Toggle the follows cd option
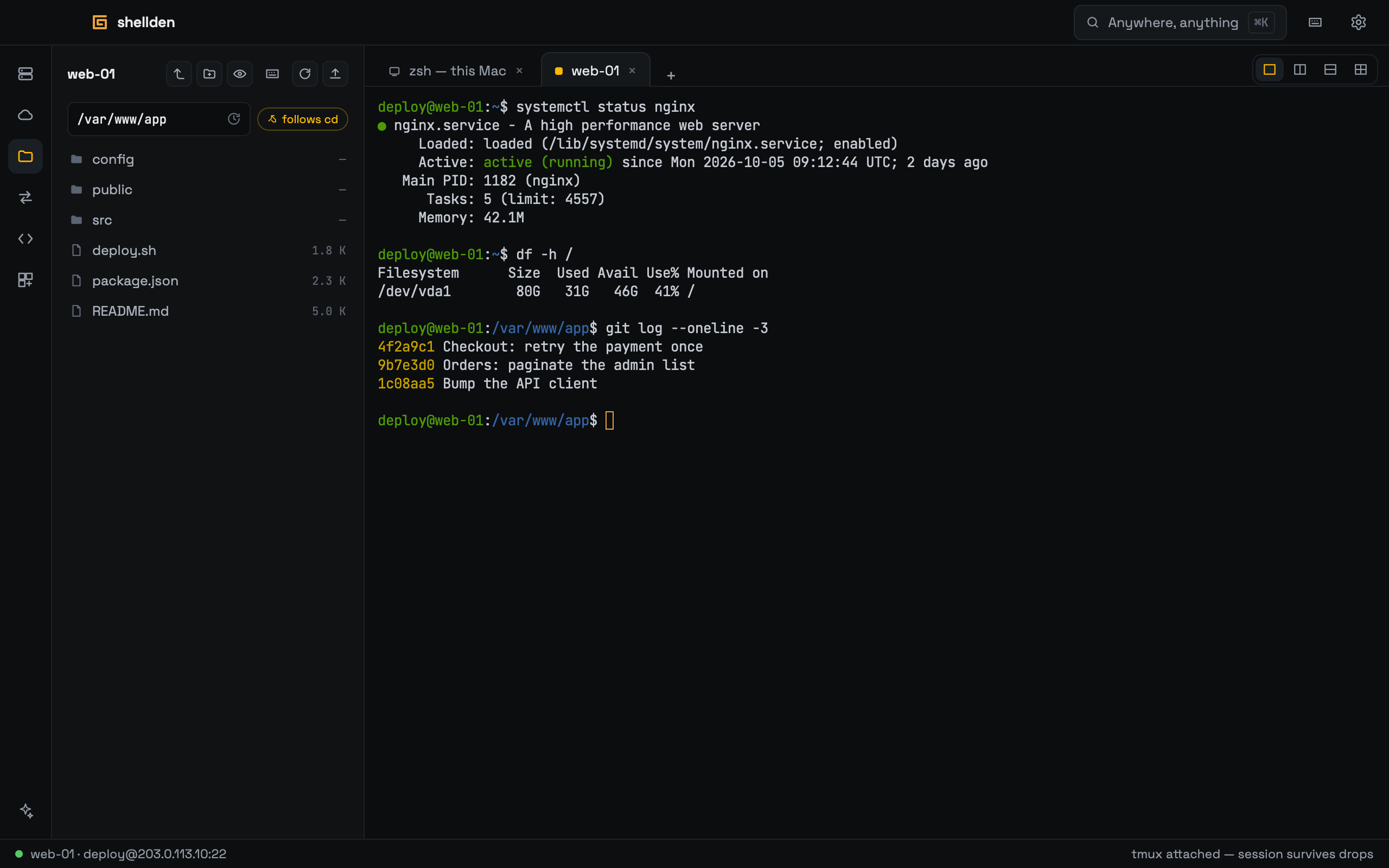The image size is (1389, 868). click(x=302, y=119)
